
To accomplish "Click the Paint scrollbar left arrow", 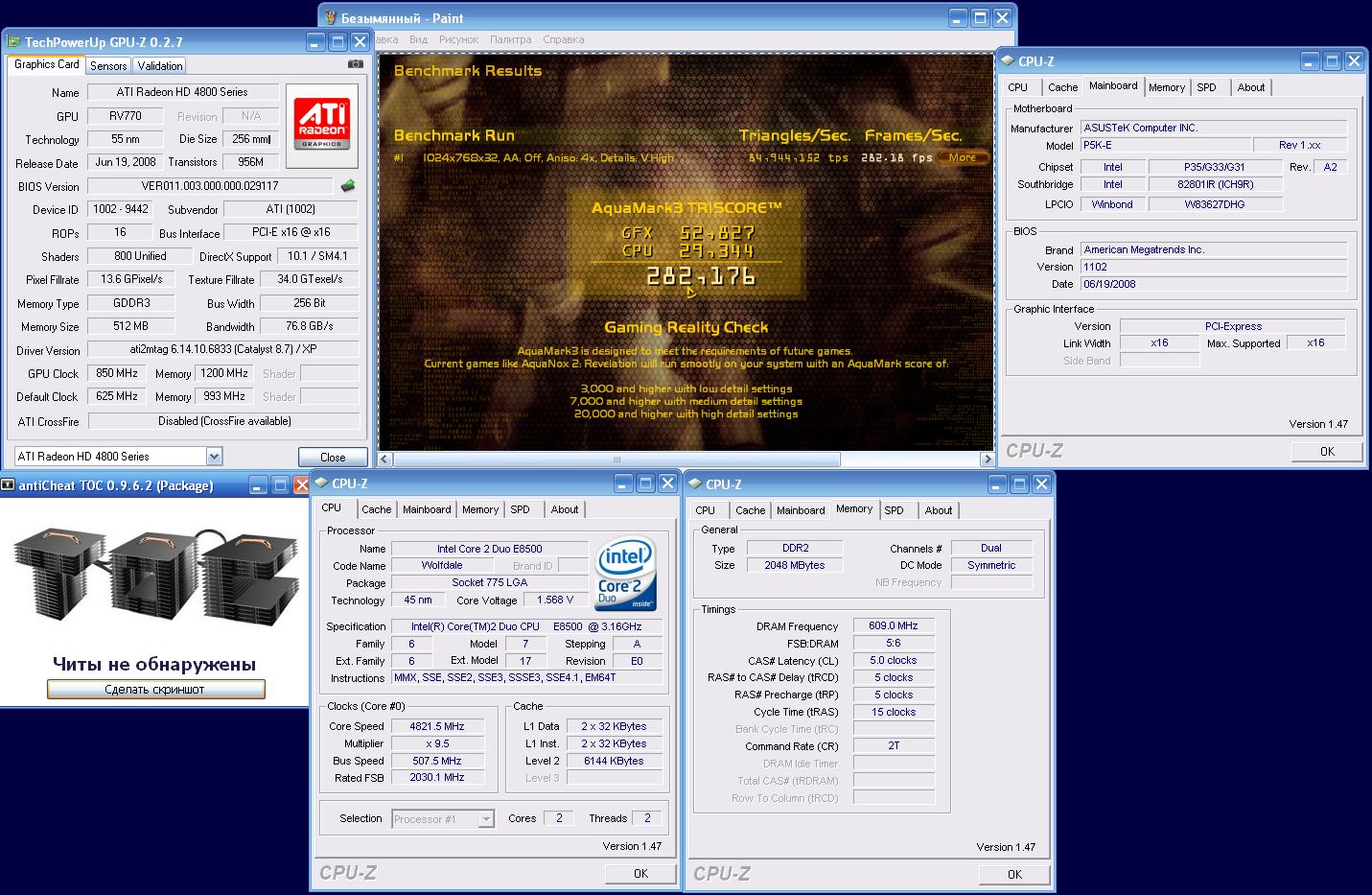I will [x=384, y=459].
